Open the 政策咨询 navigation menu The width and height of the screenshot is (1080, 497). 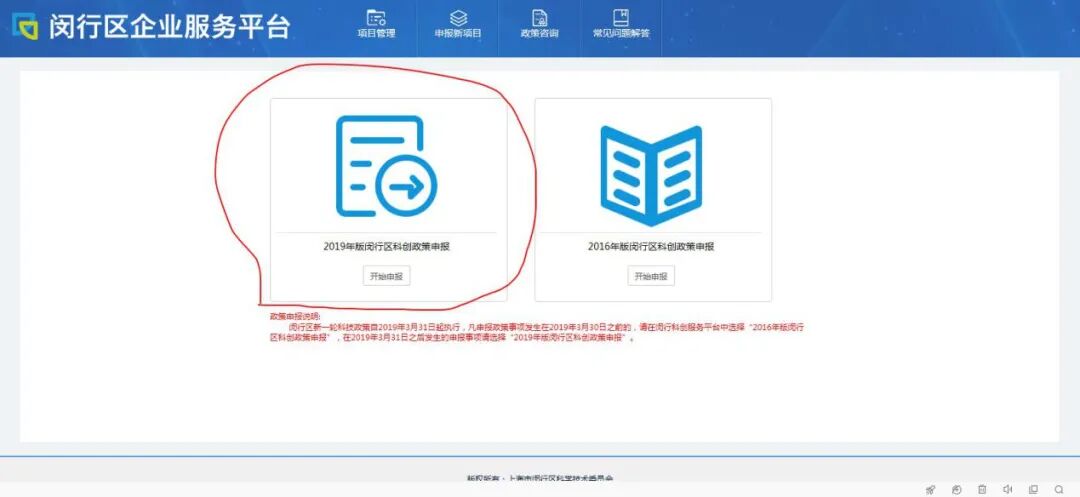[x=539, y=25]
